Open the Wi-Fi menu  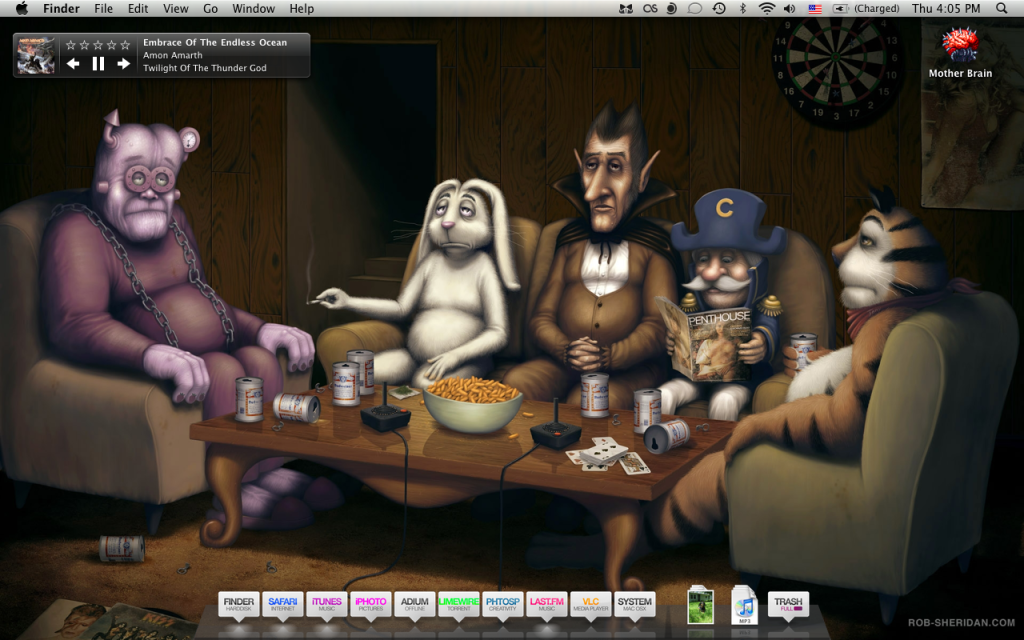coord(767,8)
